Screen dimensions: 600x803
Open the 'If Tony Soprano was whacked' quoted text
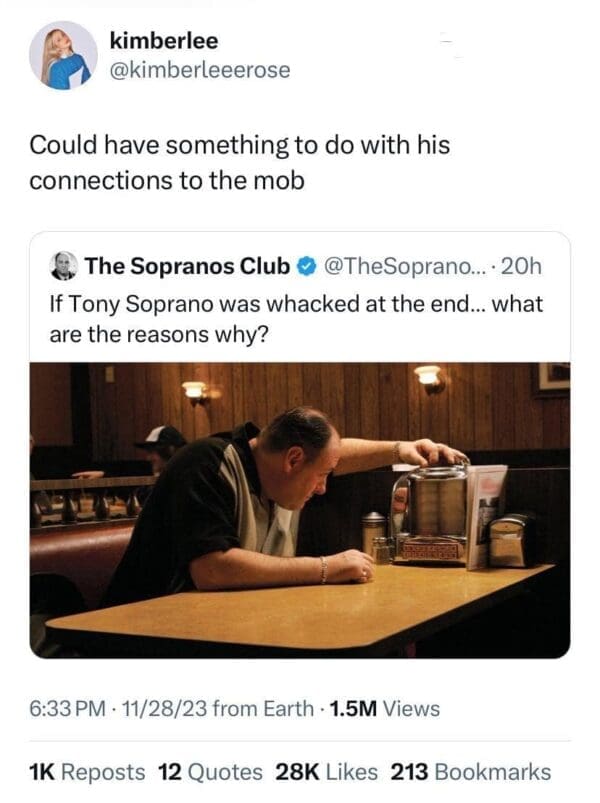point(296,316)
